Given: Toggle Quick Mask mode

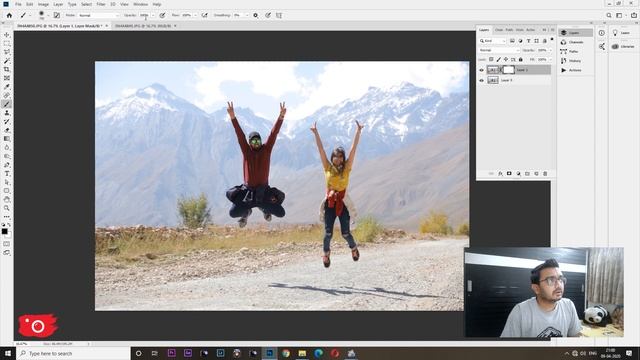Looking at the screenshot, I should [7, 244].
